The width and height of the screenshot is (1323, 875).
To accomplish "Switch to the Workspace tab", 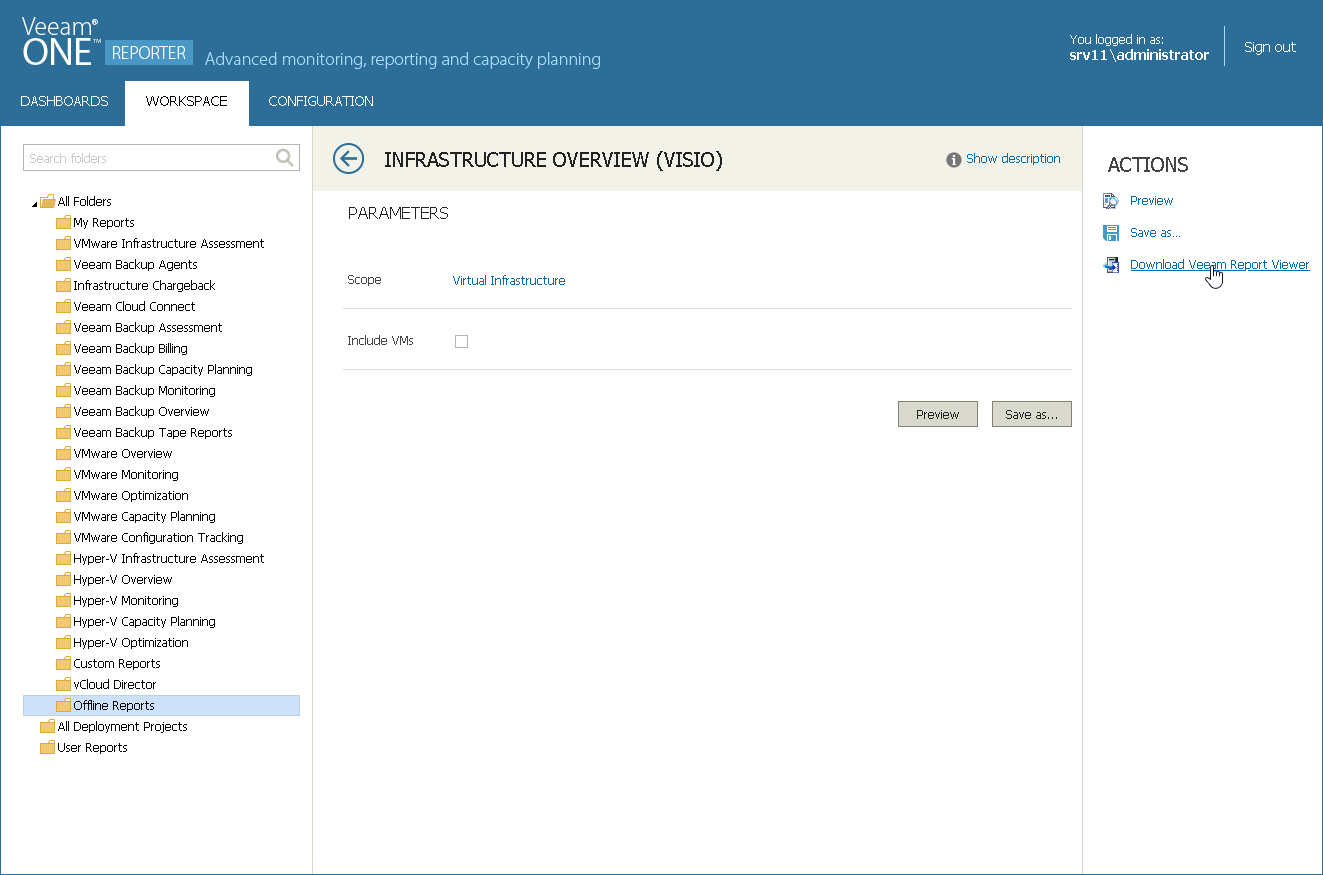I will point(187,101).
